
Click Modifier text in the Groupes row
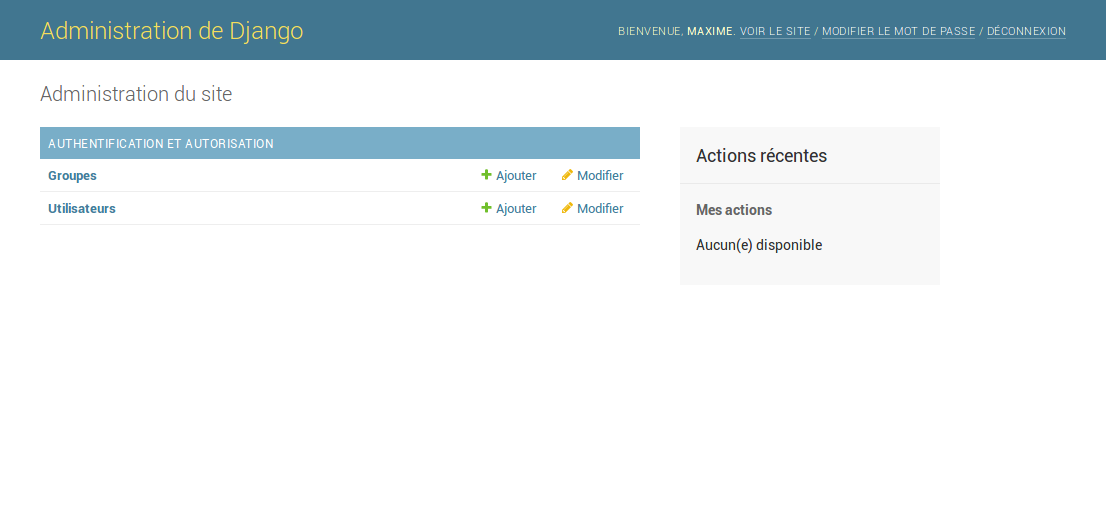pos(600,176)
